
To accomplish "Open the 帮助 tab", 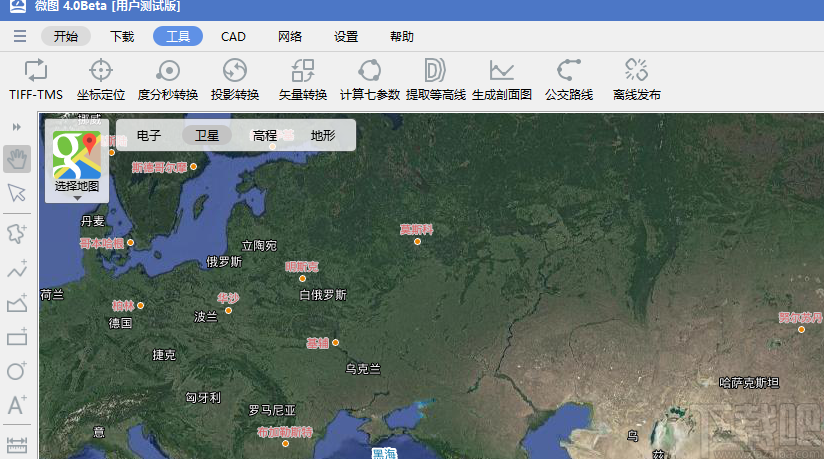I will point(402,36).
